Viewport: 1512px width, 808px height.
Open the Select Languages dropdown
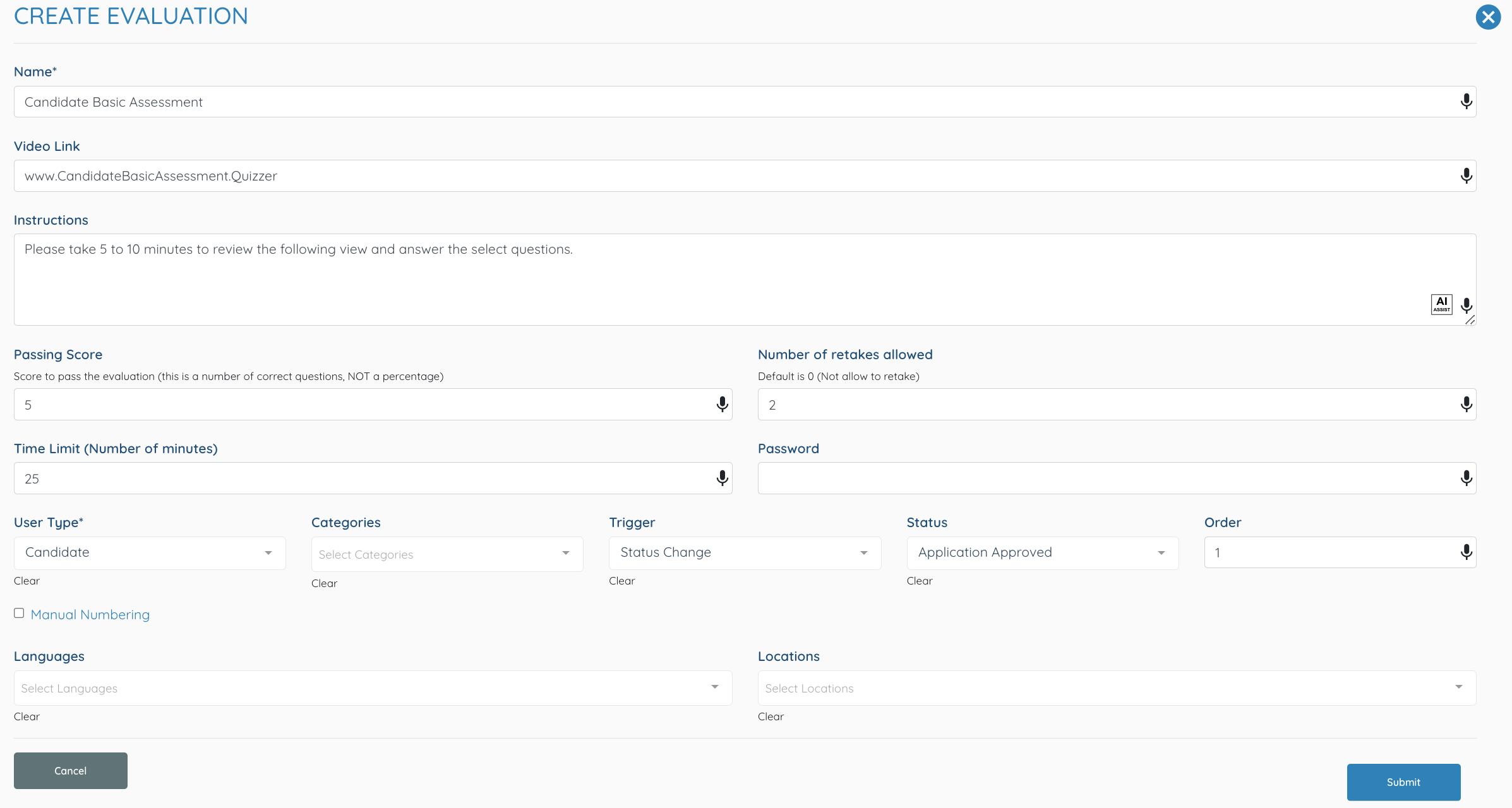coord(373,688)
